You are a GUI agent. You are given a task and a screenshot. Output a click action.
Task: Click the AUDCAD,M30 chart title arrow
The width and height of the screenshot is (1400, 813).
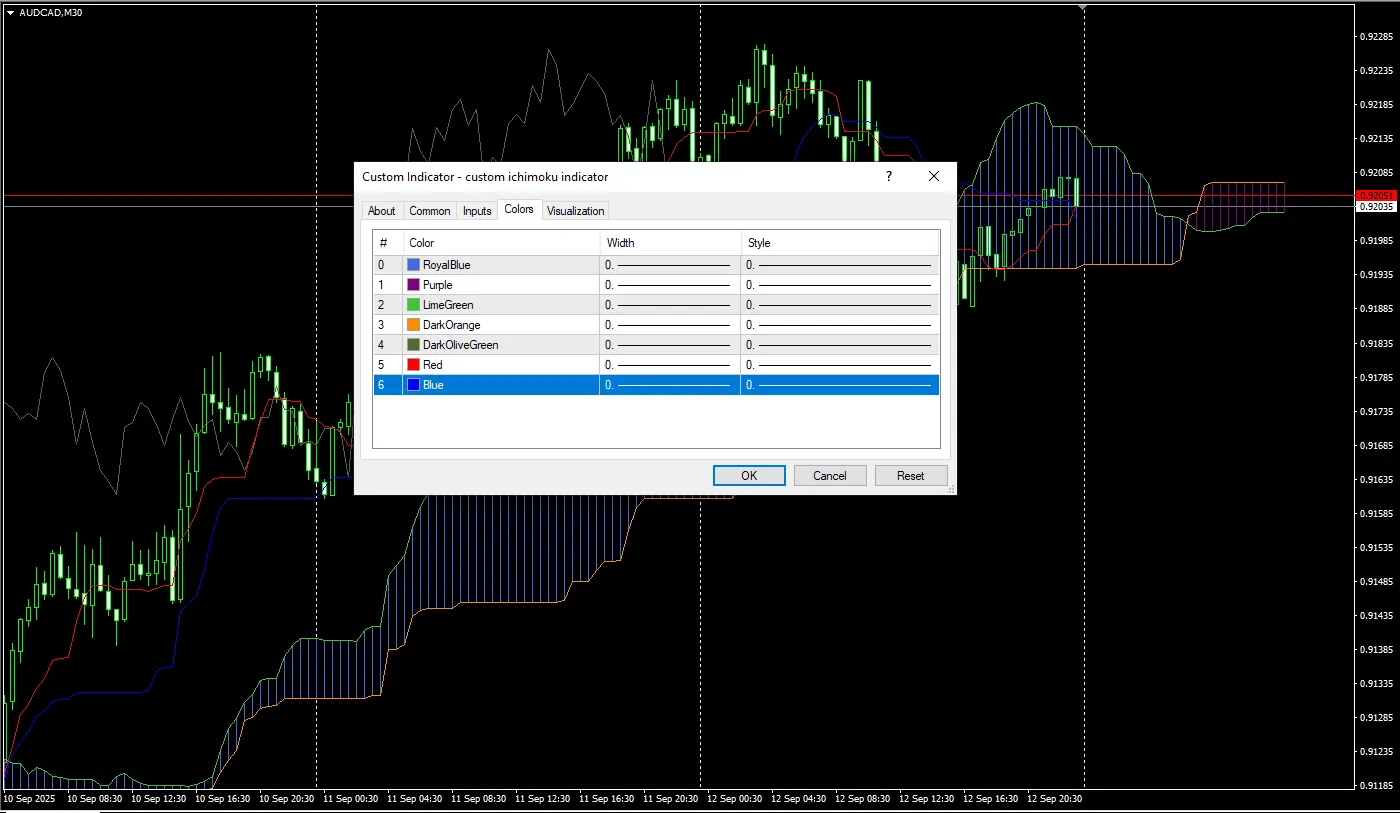[x=10, y=12]
